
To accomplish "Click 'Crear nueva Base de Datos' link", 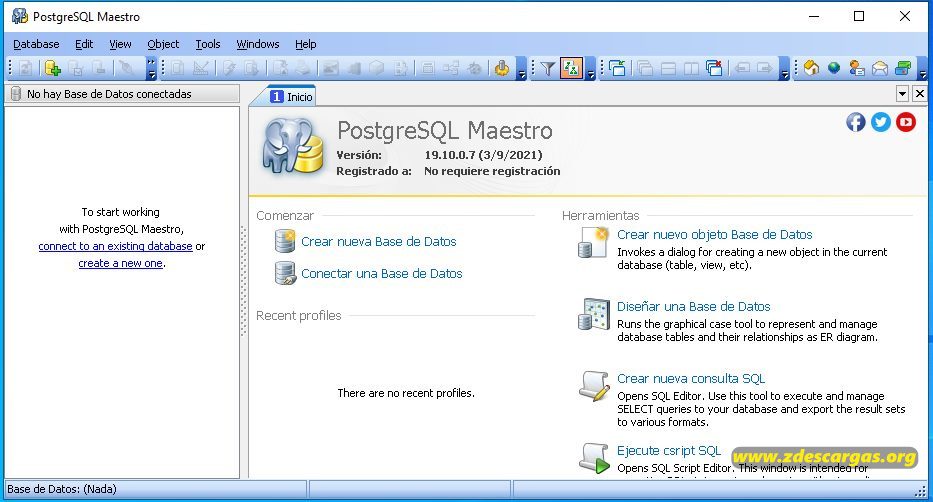I will point(378,241).
